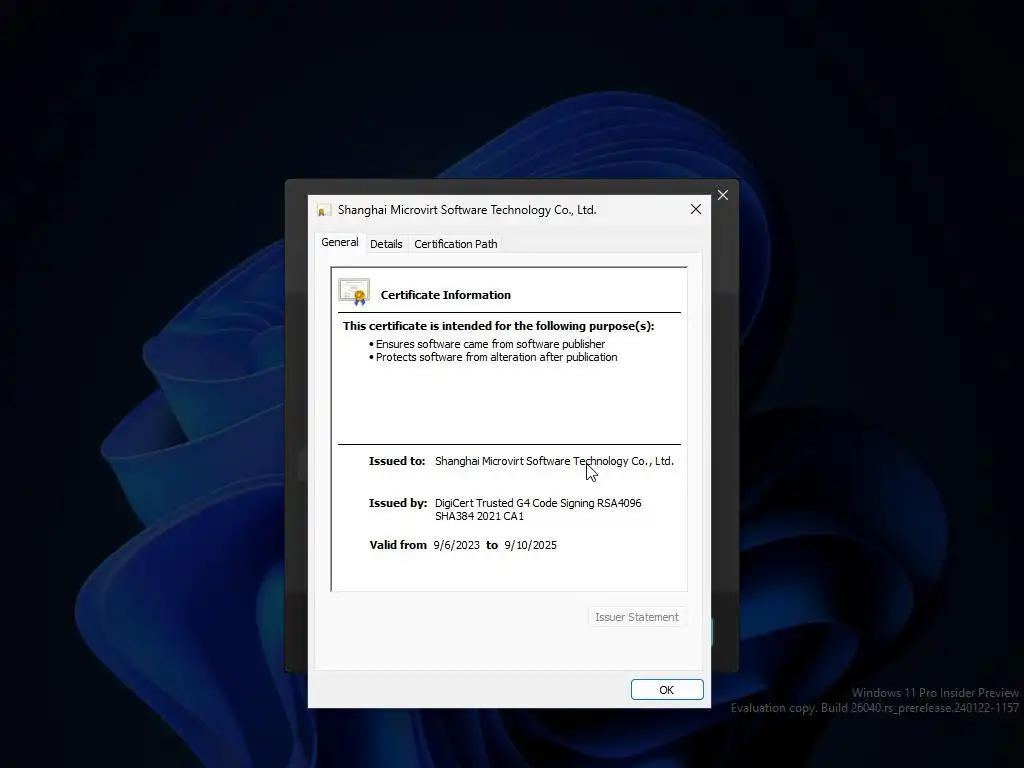The image size is (1024, 768).
Task: Click the 'Valid from' label
Action: 398,545
